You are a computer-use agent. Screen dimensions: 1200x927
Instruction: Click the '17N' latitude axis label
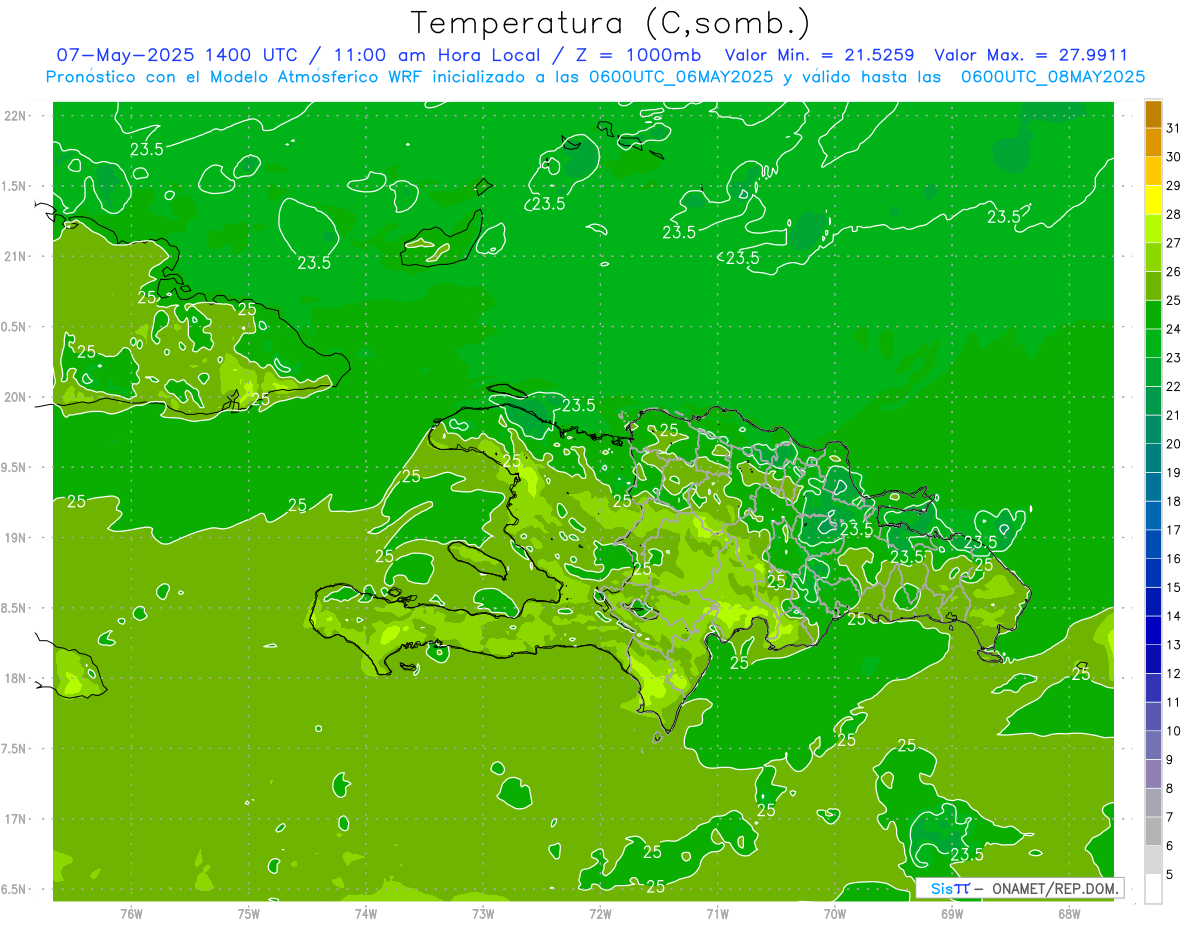[15, 819]
